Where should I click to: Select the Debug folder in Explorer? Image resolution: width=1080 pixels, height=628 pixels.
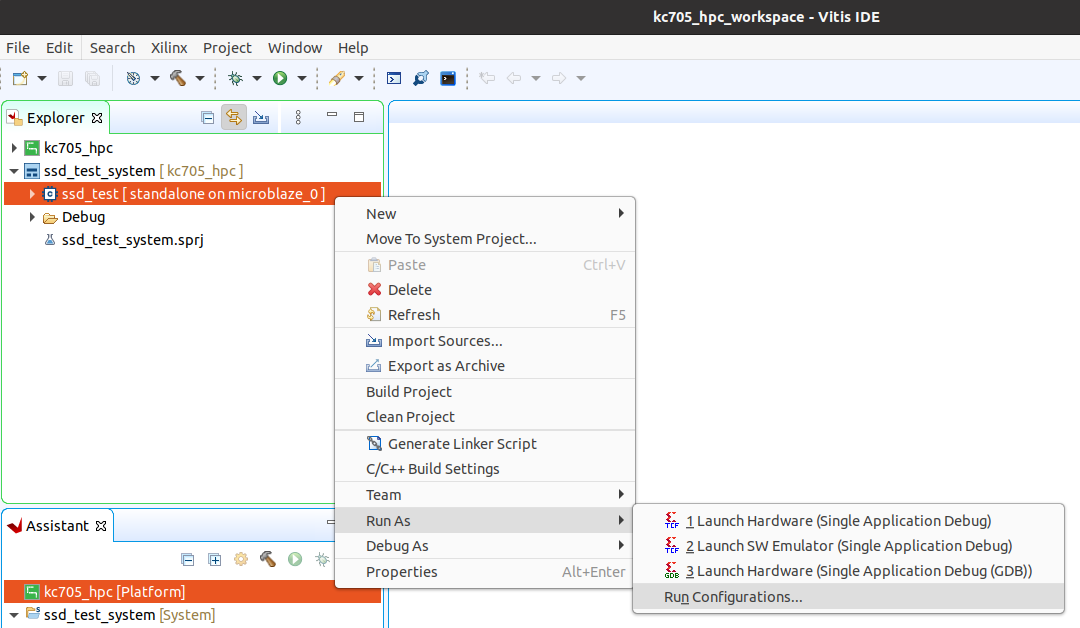pyautogui.click(x=83, y=217)
